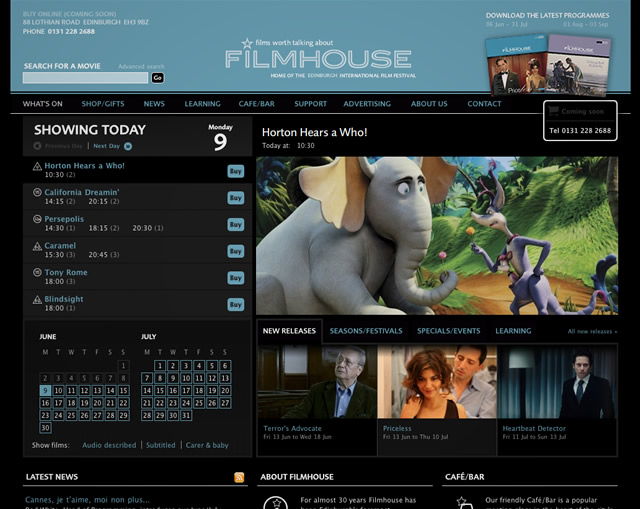Click rating icon next to California Dreamin'
The width and height of the screenshot is (640, 509).
tap(37, 192)
